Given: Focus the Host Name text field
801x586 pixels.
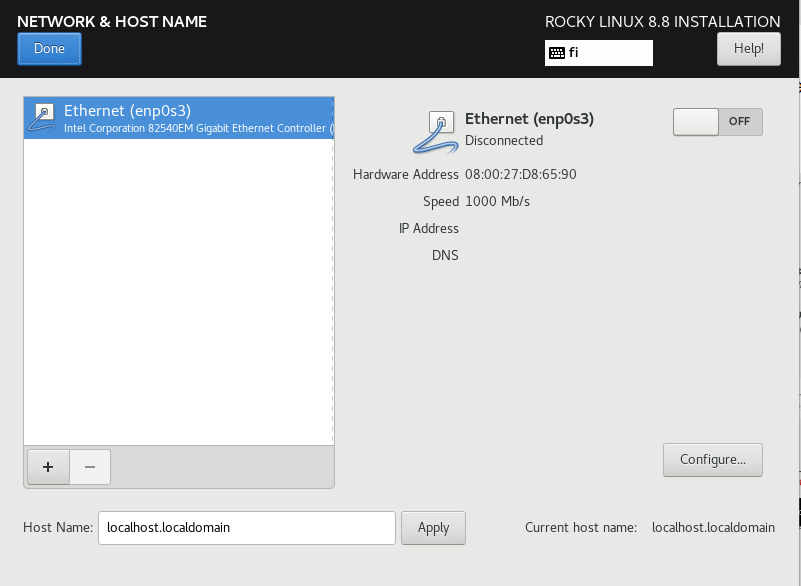Looking at the screenshot, I should tap(246, 528).
